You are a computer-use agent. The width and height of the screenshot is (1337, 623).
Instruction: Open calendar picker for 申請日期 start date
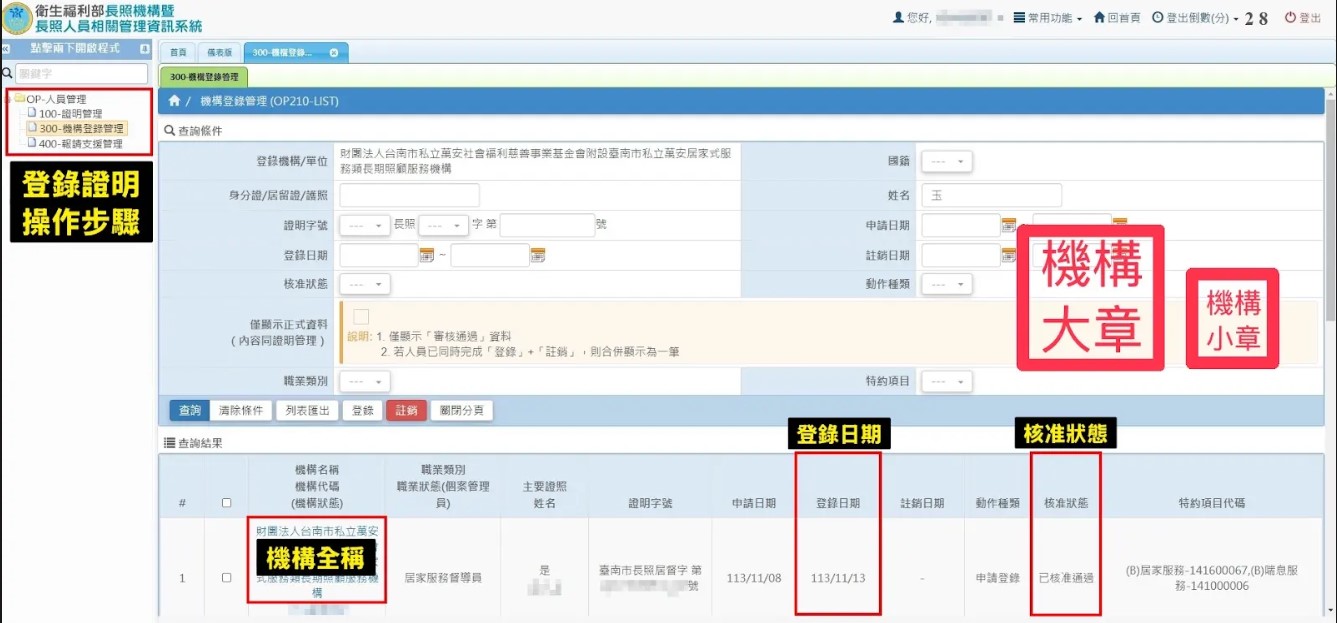[x=1009, y=225]
